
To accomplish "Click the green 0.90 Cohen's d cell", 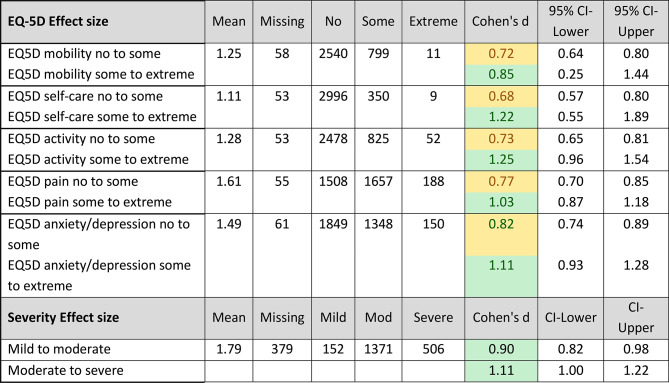I will click(x=500, y=350).
